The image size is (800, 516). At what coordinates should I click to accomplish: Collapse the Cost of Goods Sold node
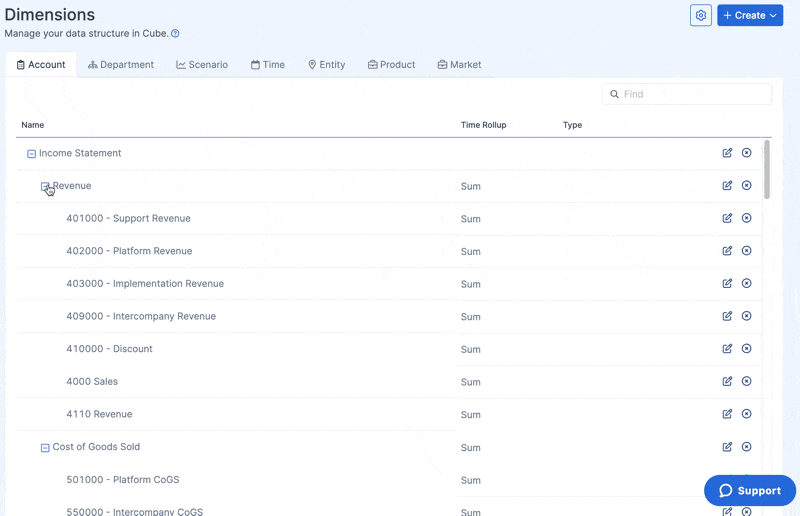[x=45, y=448]
